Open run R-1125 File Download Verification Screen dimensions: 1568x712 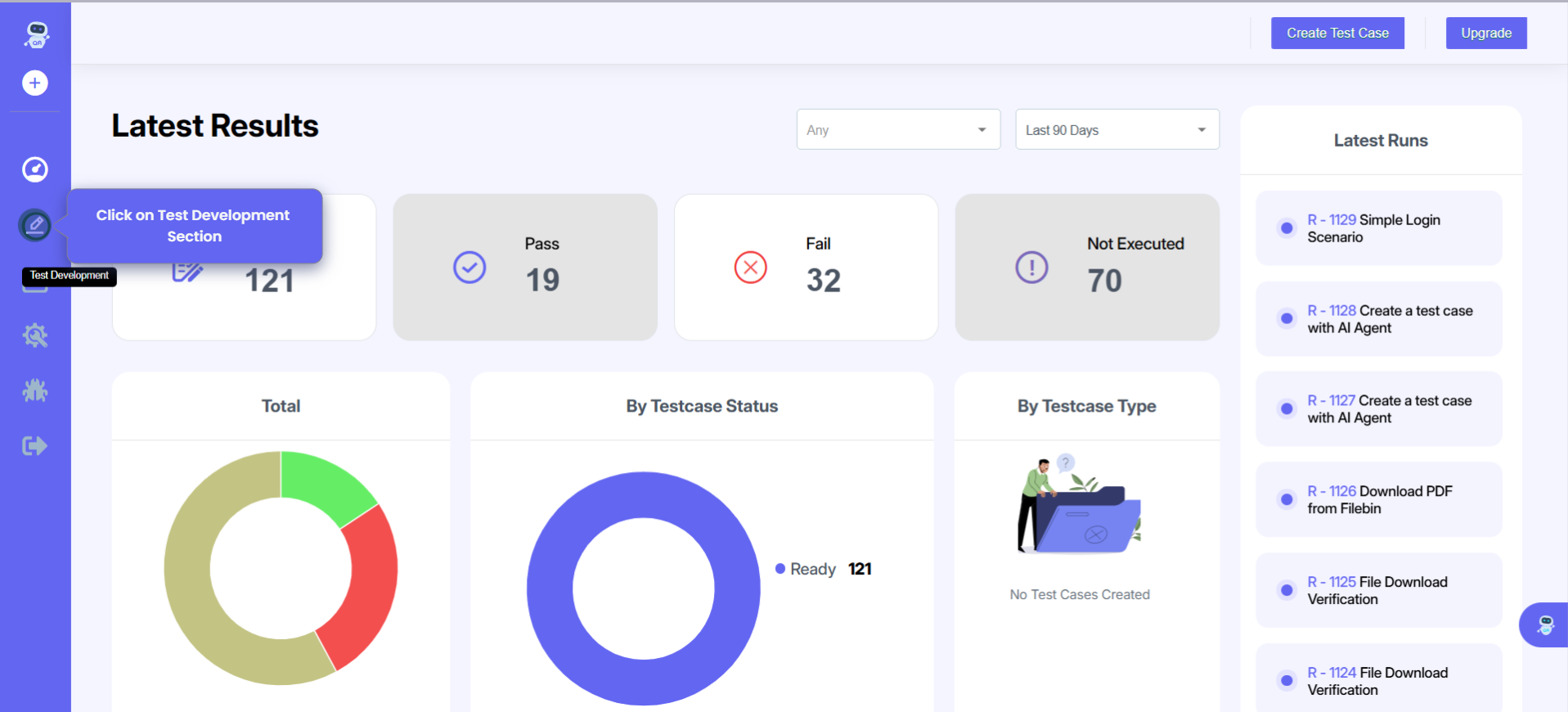coord(1378,591)
